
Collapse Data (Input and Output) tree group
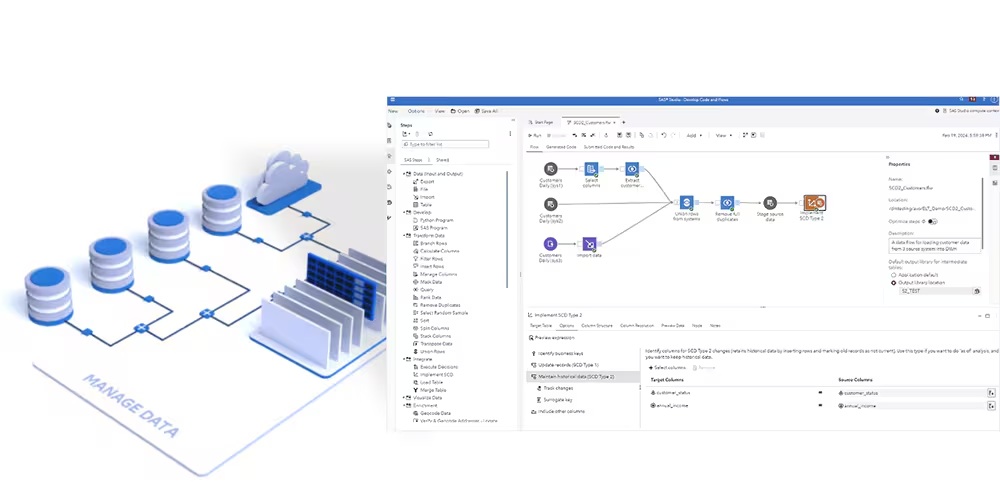(x=404, y=174)
